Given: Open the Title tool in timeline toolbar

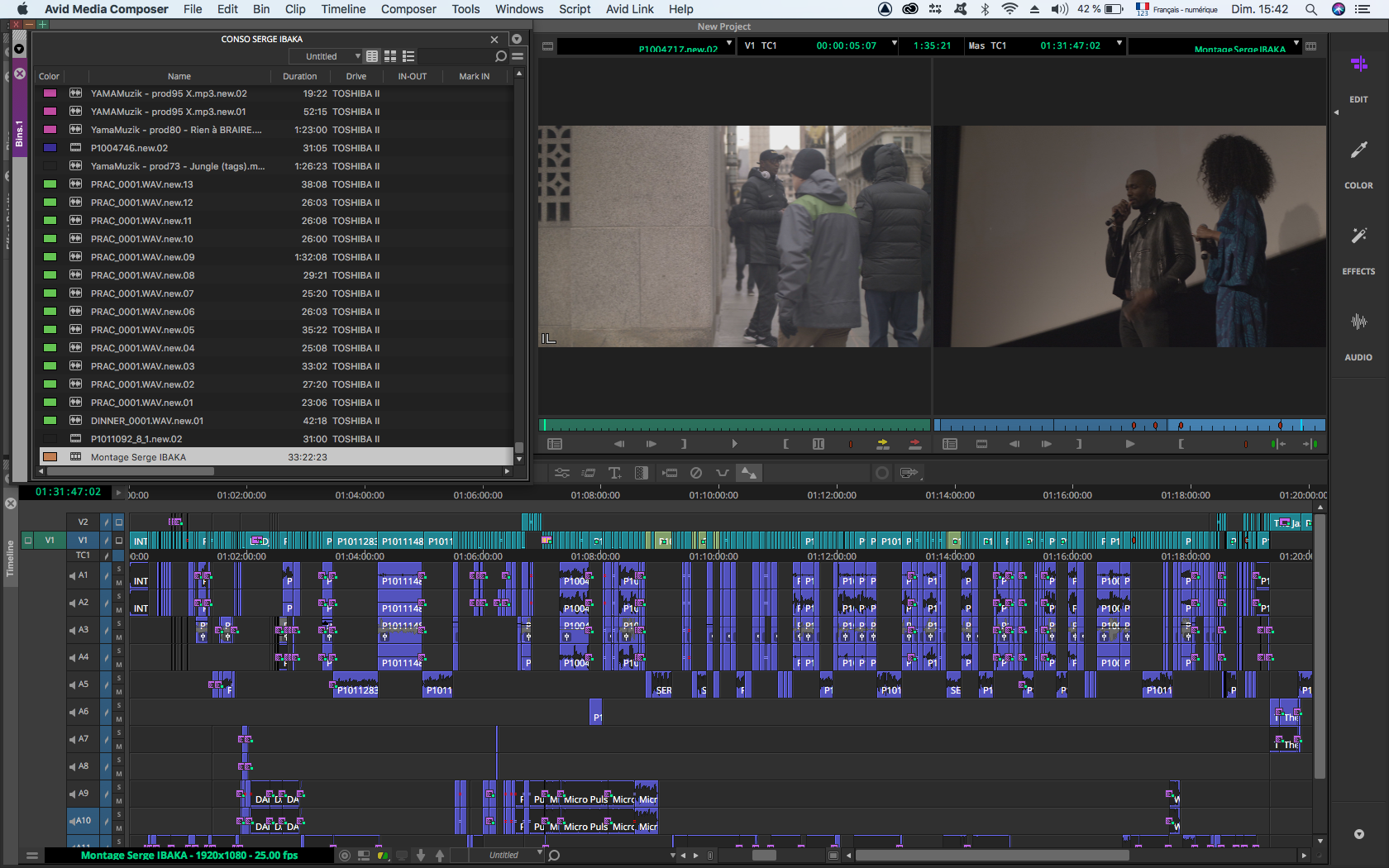Looking at the screenshot, I should coord(614,473).
